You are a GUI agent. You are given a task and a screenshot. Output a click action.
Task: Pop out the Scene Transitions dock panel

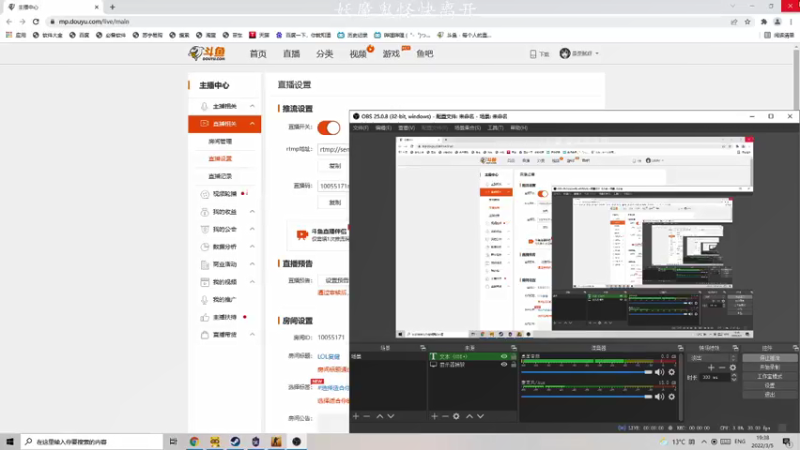point(735,348)
